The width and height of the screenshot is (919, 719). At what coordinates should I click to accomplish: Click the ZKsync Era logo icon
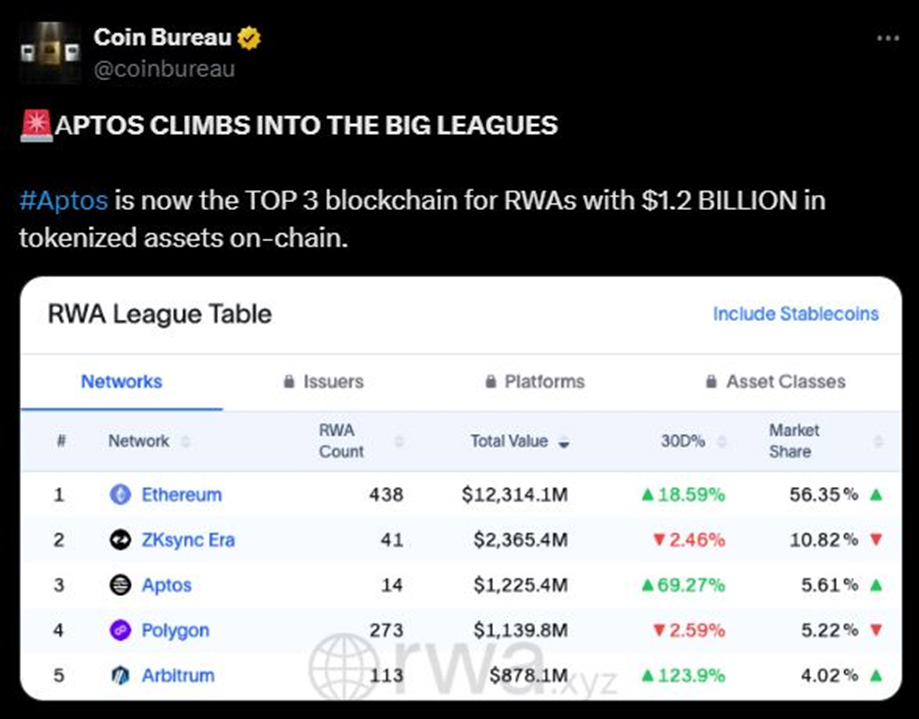(x=120, y=540)
